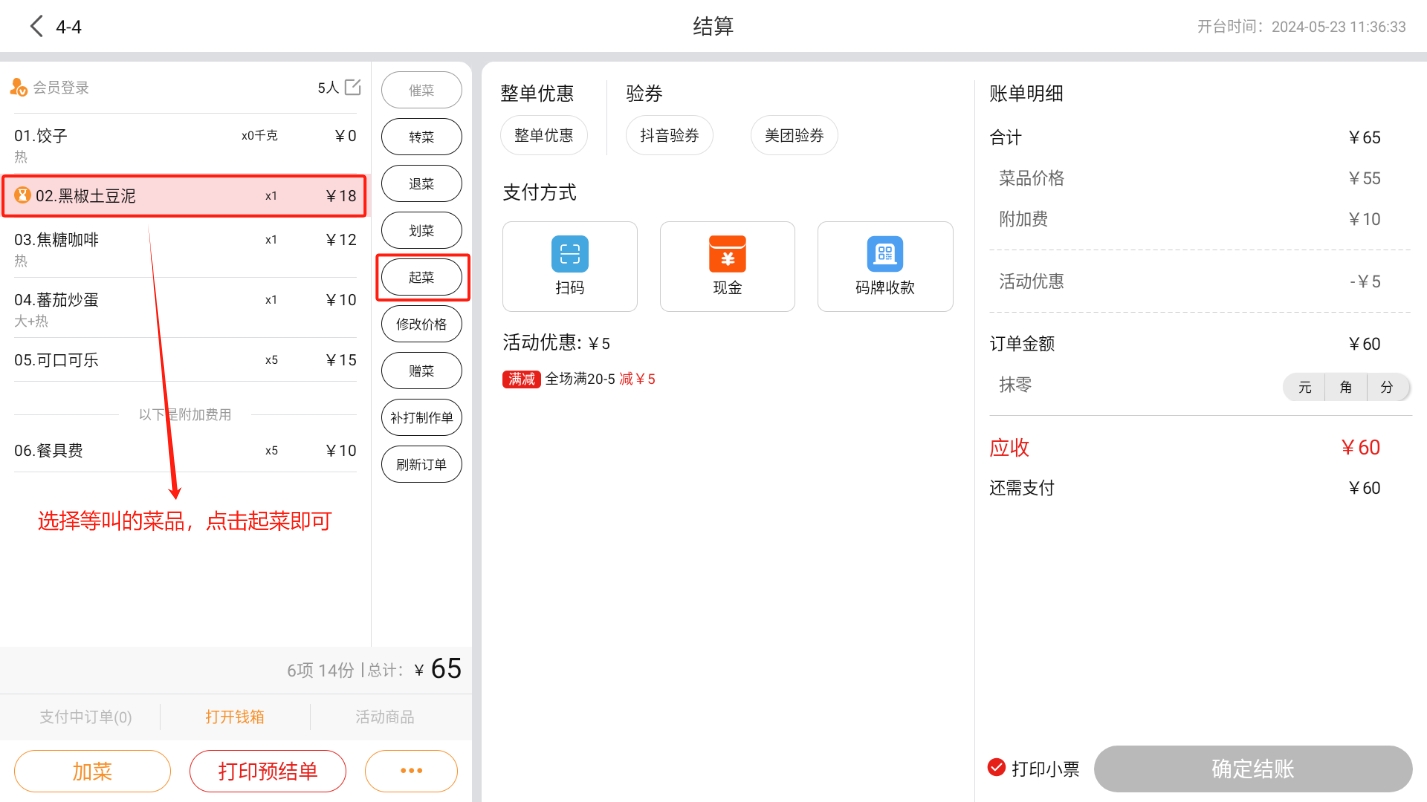Click the hourglass icon on 黑椒土豆泥
The width and height of the screenshot is (1427, 802).
[23, 196]
